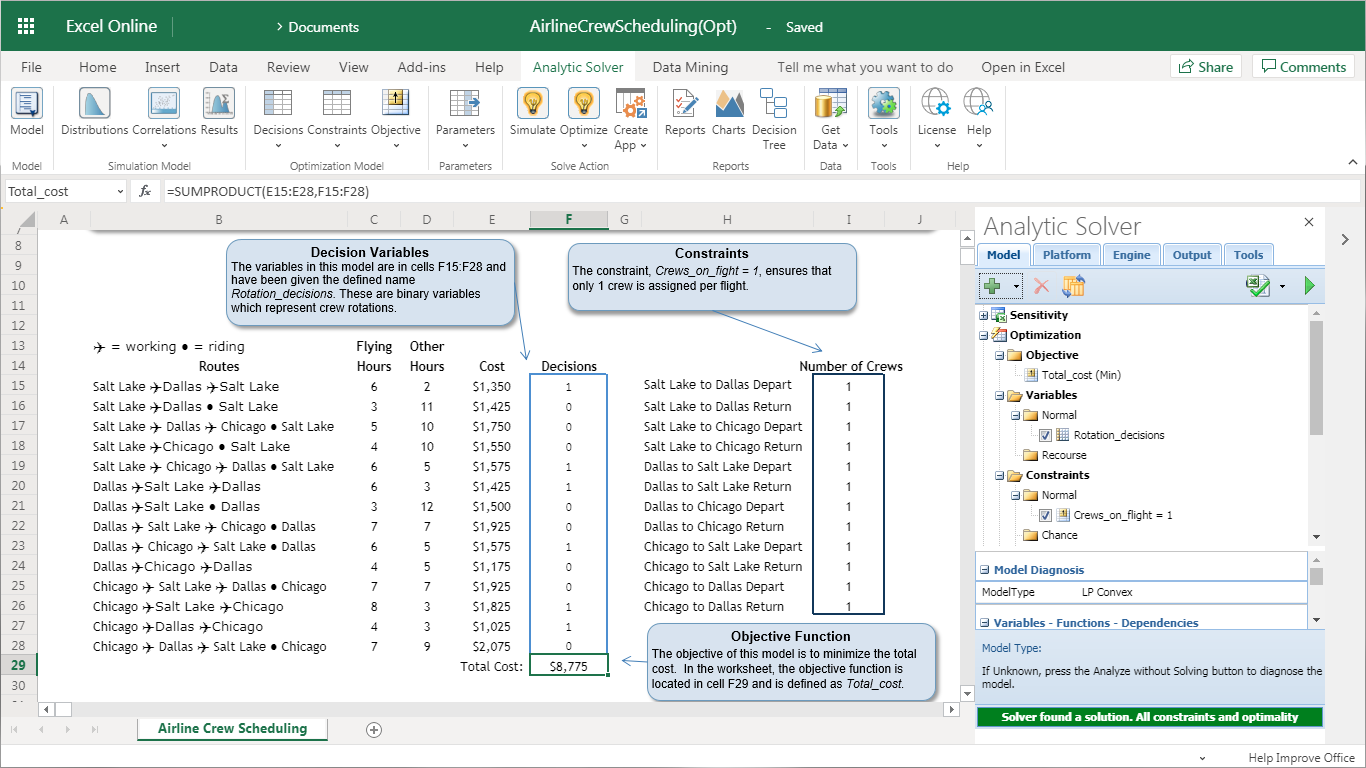Click the Correlations icon
Viewport: 1366px width, 768px height.
pos(164,104)
